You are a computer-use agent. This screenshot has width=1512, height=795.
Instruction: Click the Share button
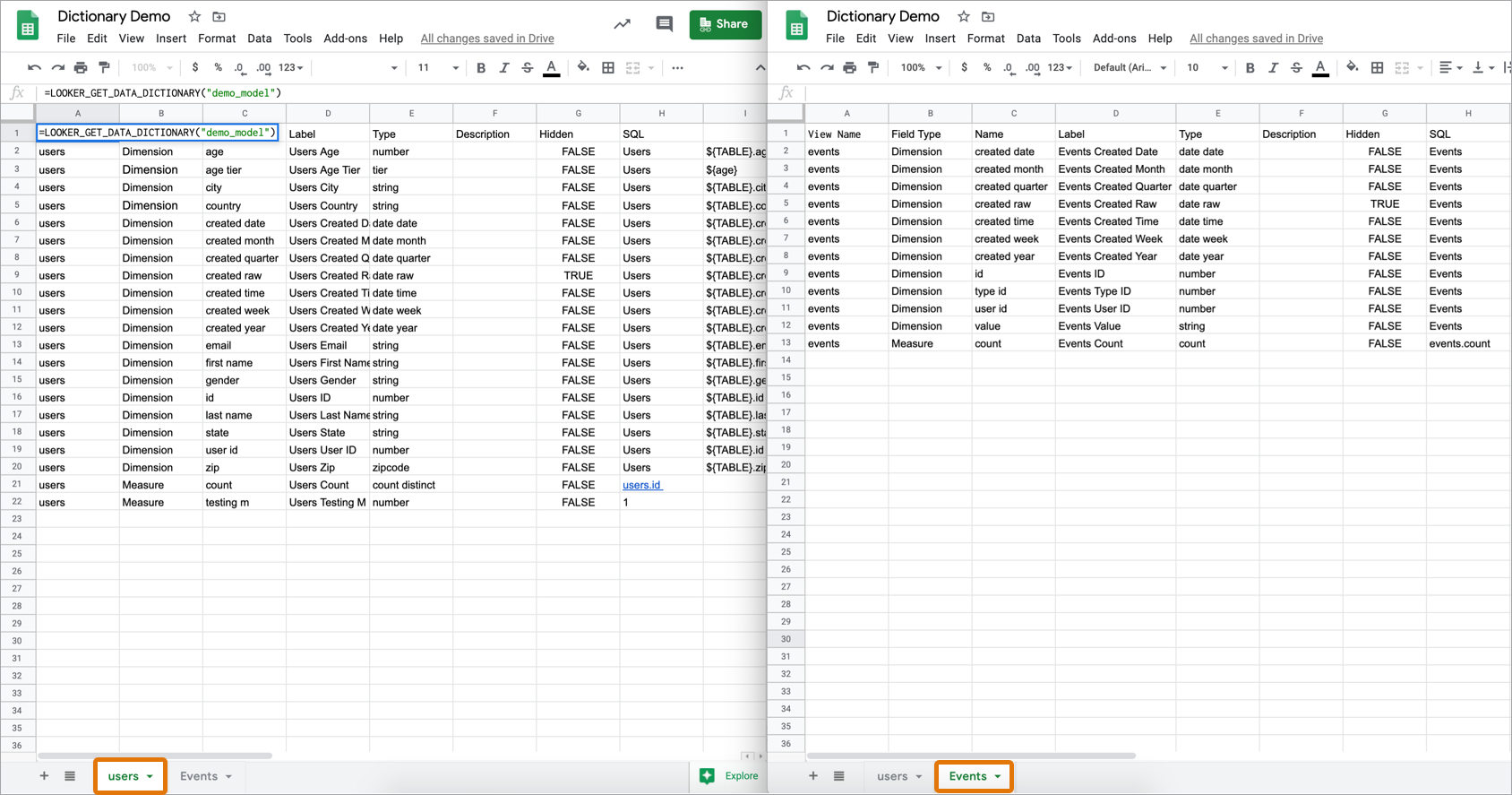click(725, 24)
